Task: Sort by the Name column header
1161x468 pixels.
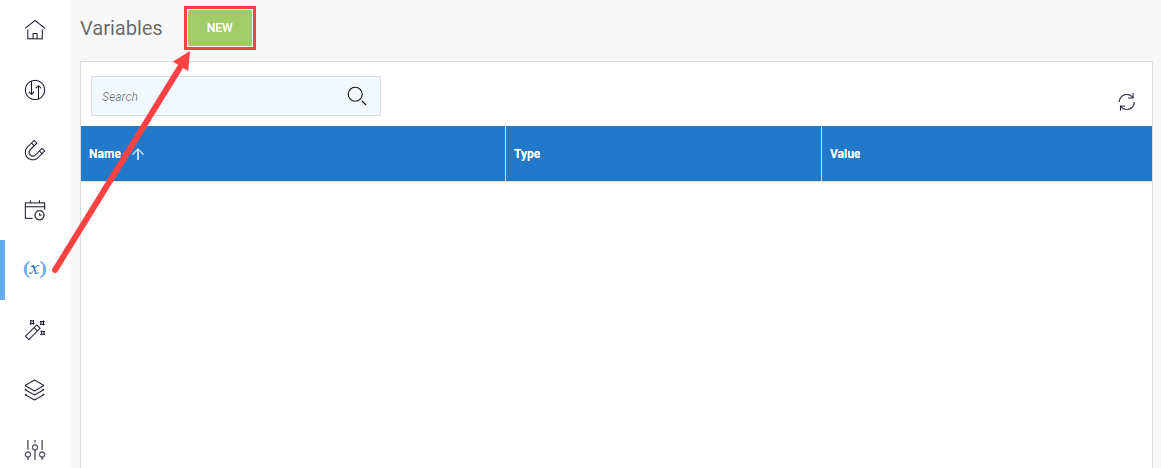Action: click(104, 154)
